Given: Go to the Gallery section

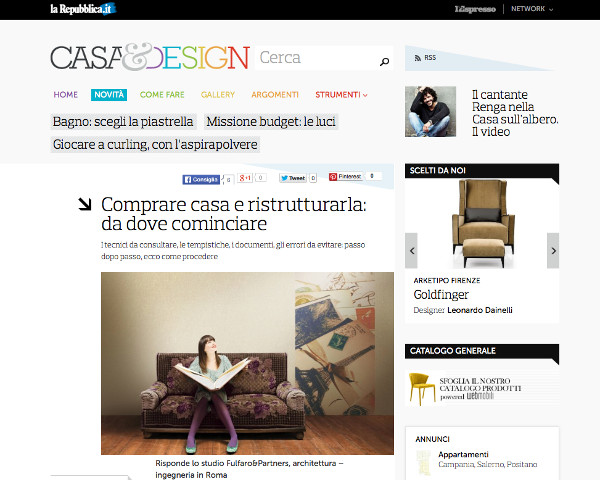Looking at the screenshot, I should click(x=218, y=95).
